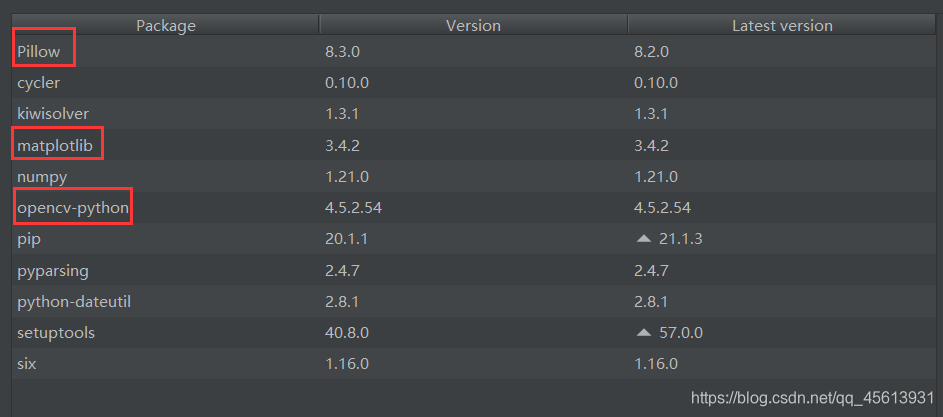Select the cycler package row
Screen dimensions: 943x417
click(474, 82)
